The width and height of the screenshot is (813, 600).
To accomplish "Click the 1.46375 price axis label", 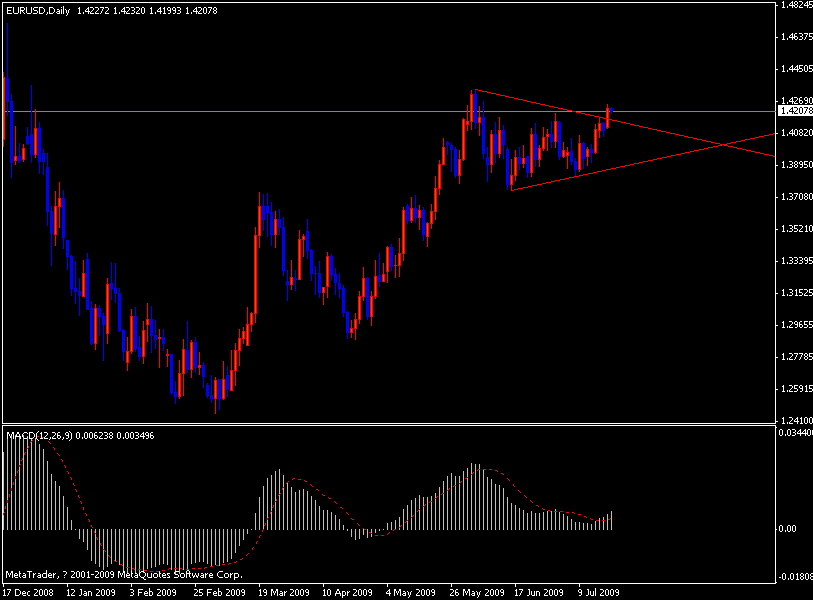I will click(x=796, y=37).
